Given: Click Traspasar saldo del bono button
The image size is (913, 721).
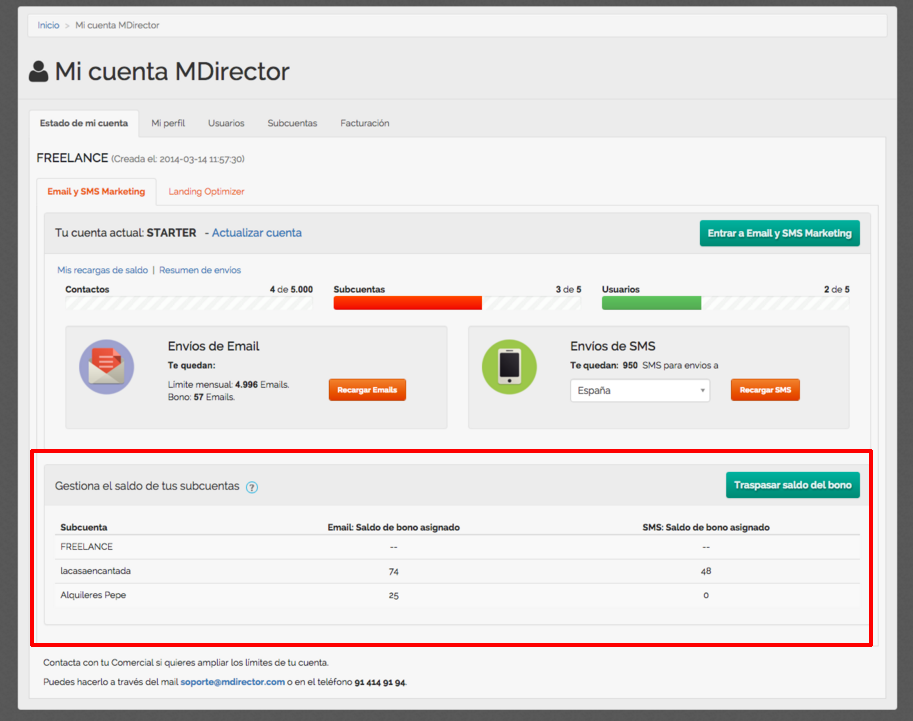Looking at the screenshot, I should point(792,485).
